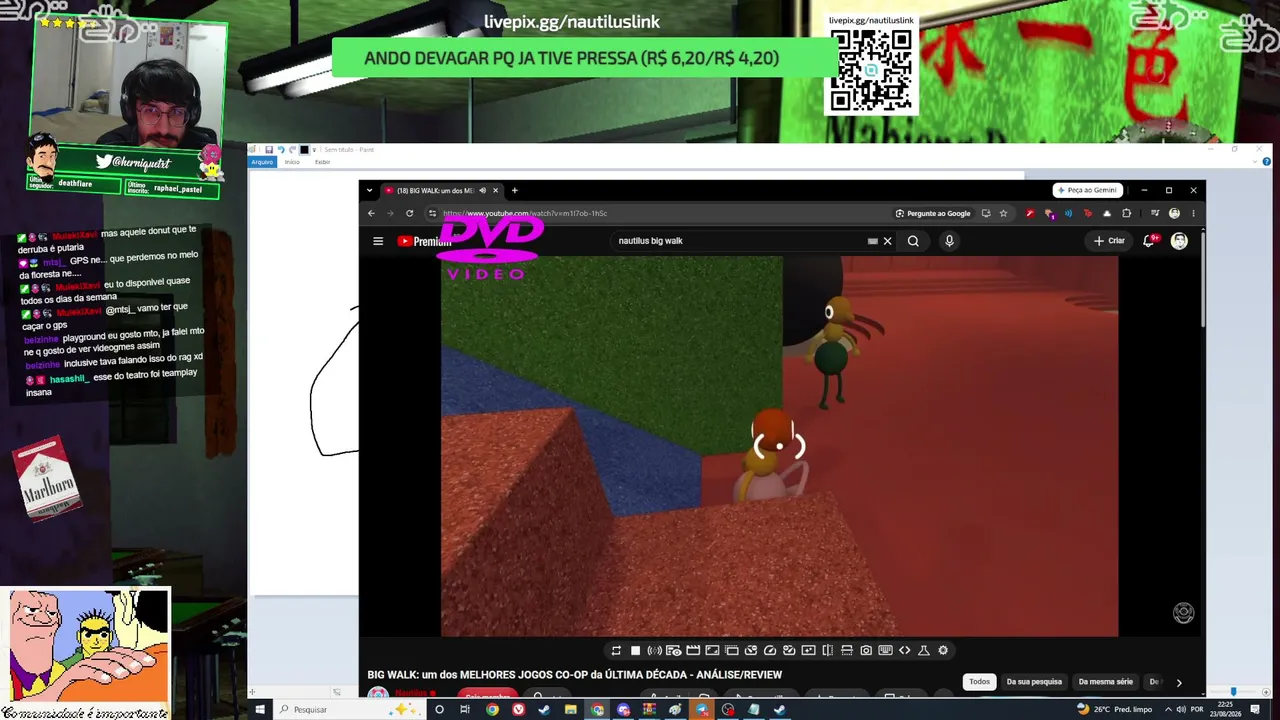Click the save icon in Paint's quick access bar

[269, 150]
